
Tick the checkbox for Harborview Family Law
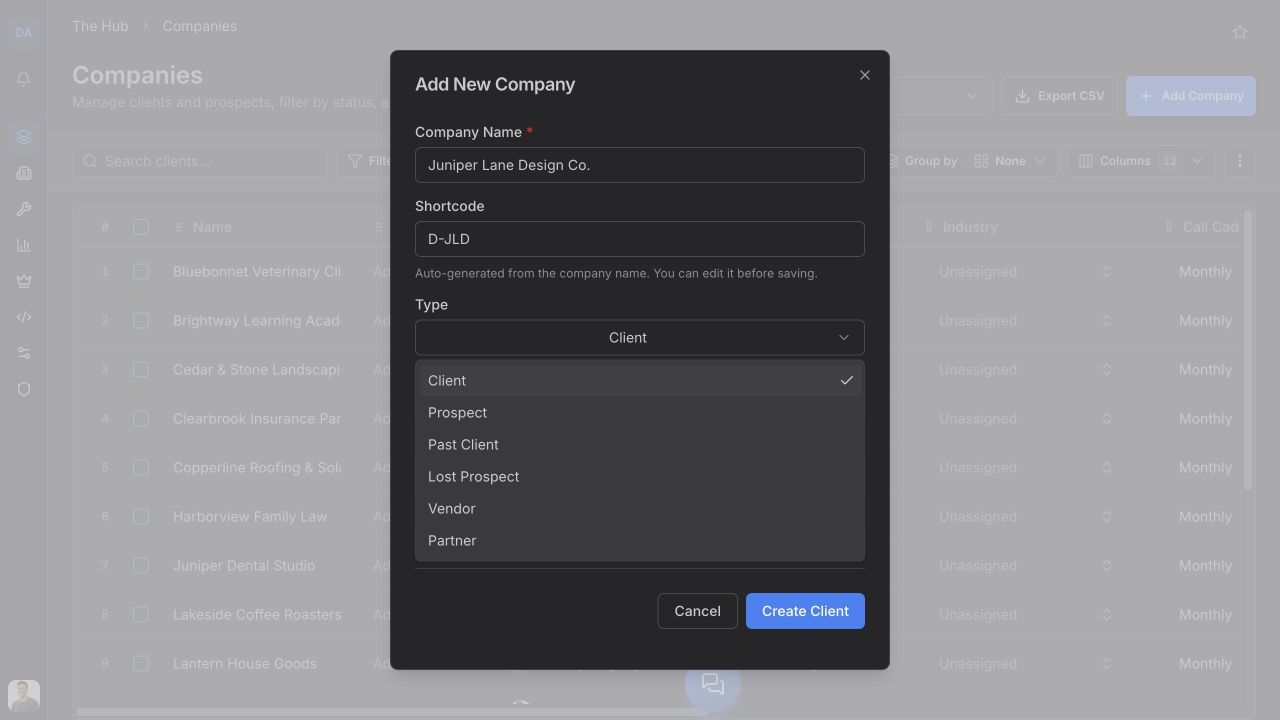(141, 517)
